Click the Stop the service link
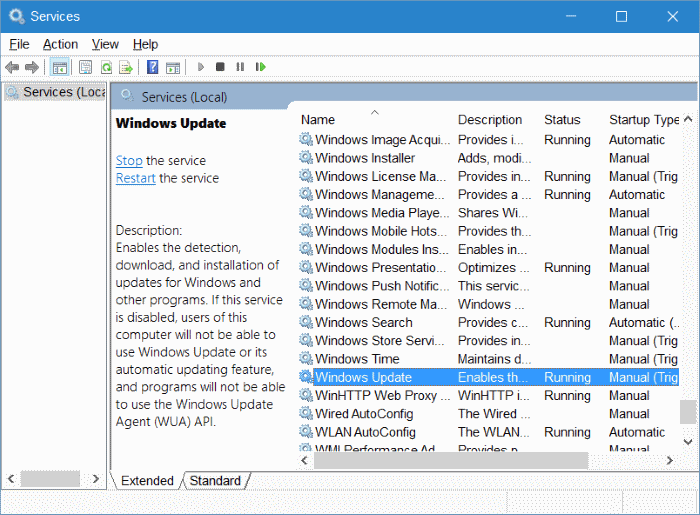Viewport: 700px width, 515px height. tap(129, 161)
